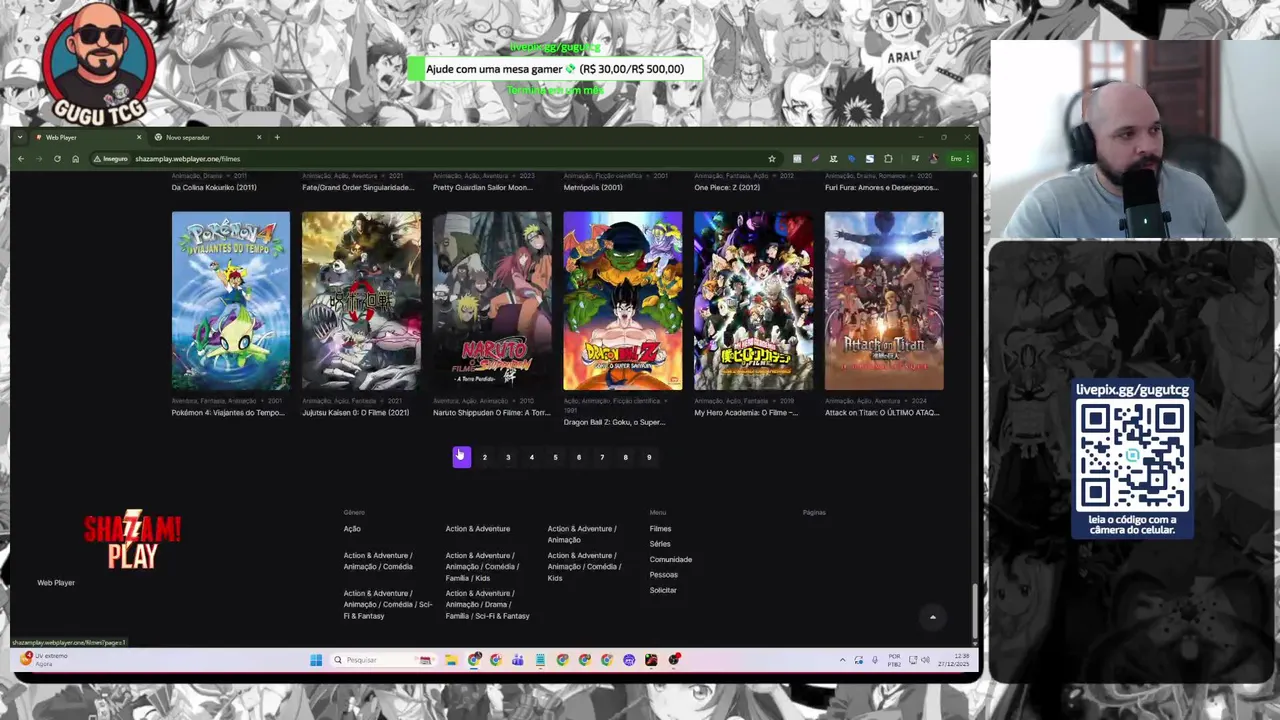Open the Dragon Ball Z movie poster

623,301
